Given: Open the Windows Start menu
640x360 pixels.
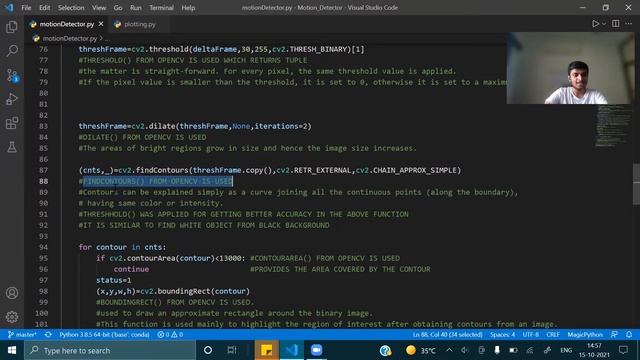Looking at the screenshot, I should [x=12, y=350].
